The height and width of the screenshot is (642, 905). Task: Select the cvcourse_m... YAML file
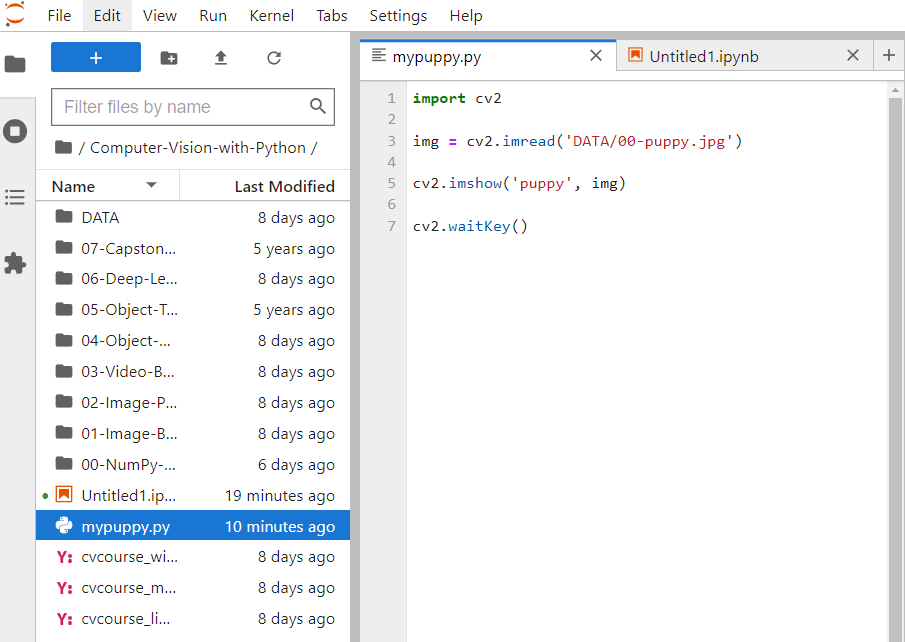193,588
